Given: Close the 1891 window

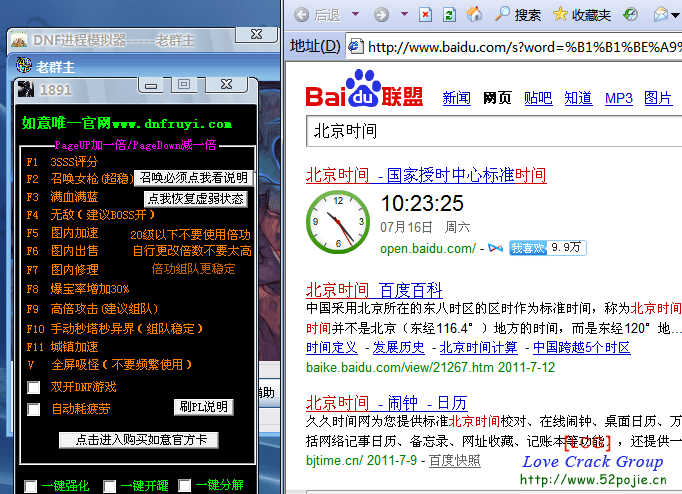Looking at the screenshot, I should point(226,84).
